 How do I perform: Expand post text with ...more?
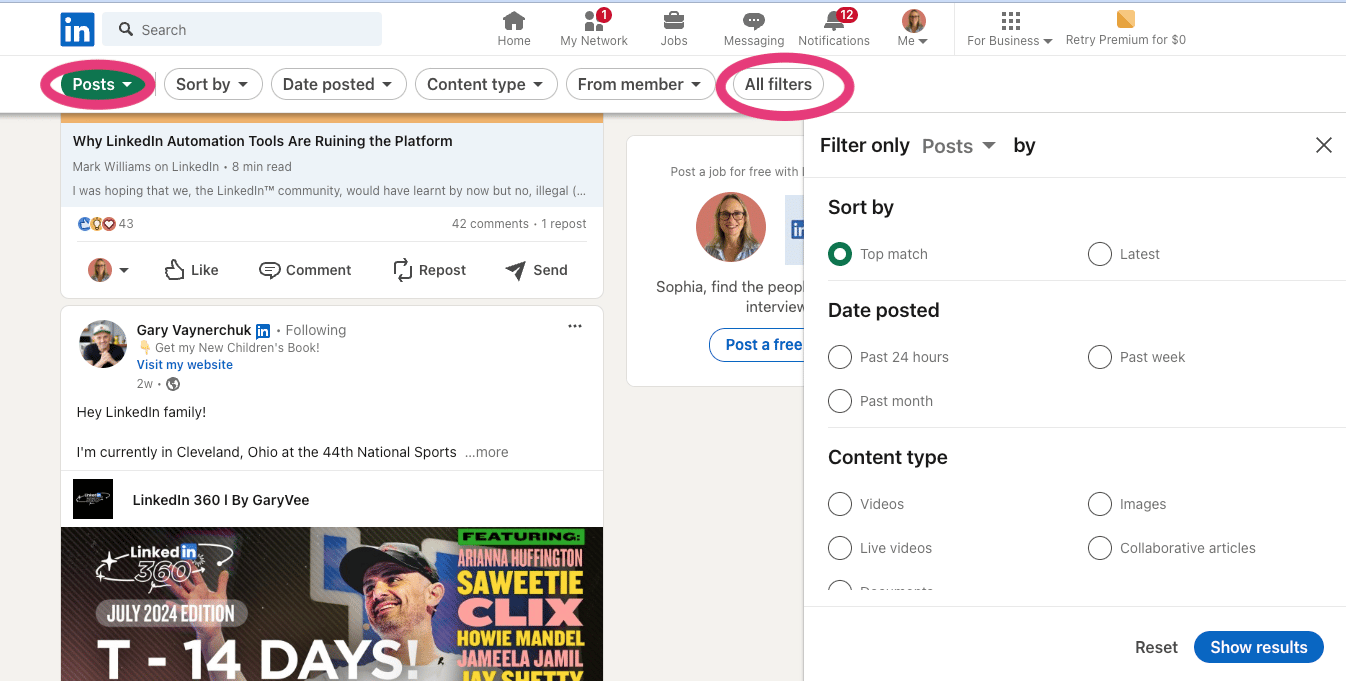click(487, 452)
